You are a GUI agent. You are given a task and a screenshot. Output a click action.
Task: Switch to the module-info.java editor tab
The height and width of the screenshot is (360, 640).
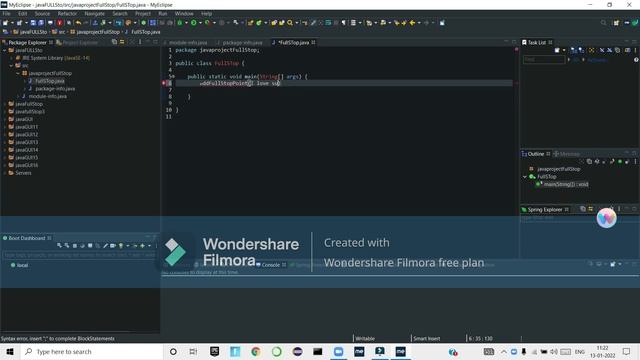point(188,42)
